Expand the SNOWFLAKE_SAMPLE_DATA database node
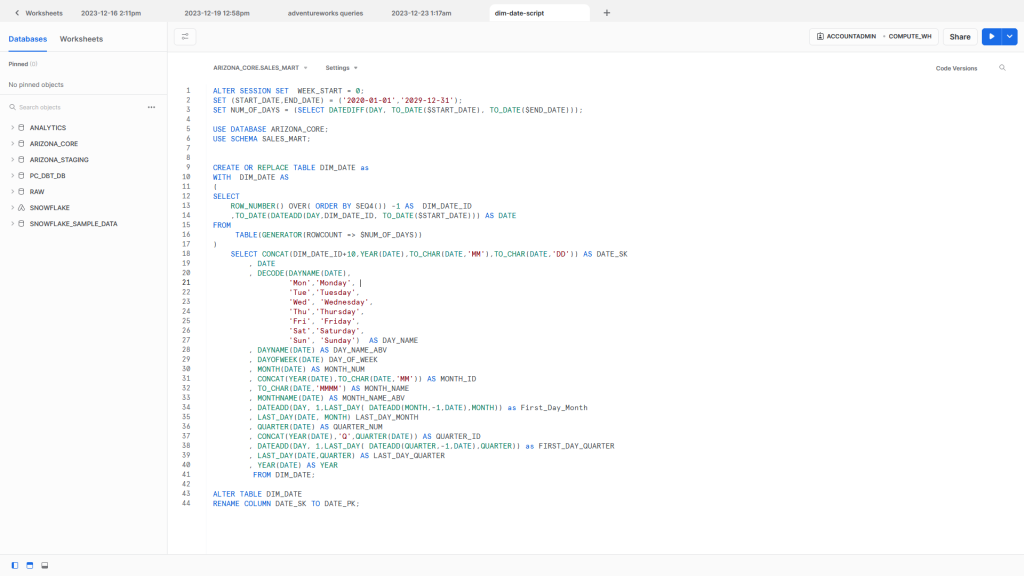This screenshot has height=576, width=1024. (12, 223)
